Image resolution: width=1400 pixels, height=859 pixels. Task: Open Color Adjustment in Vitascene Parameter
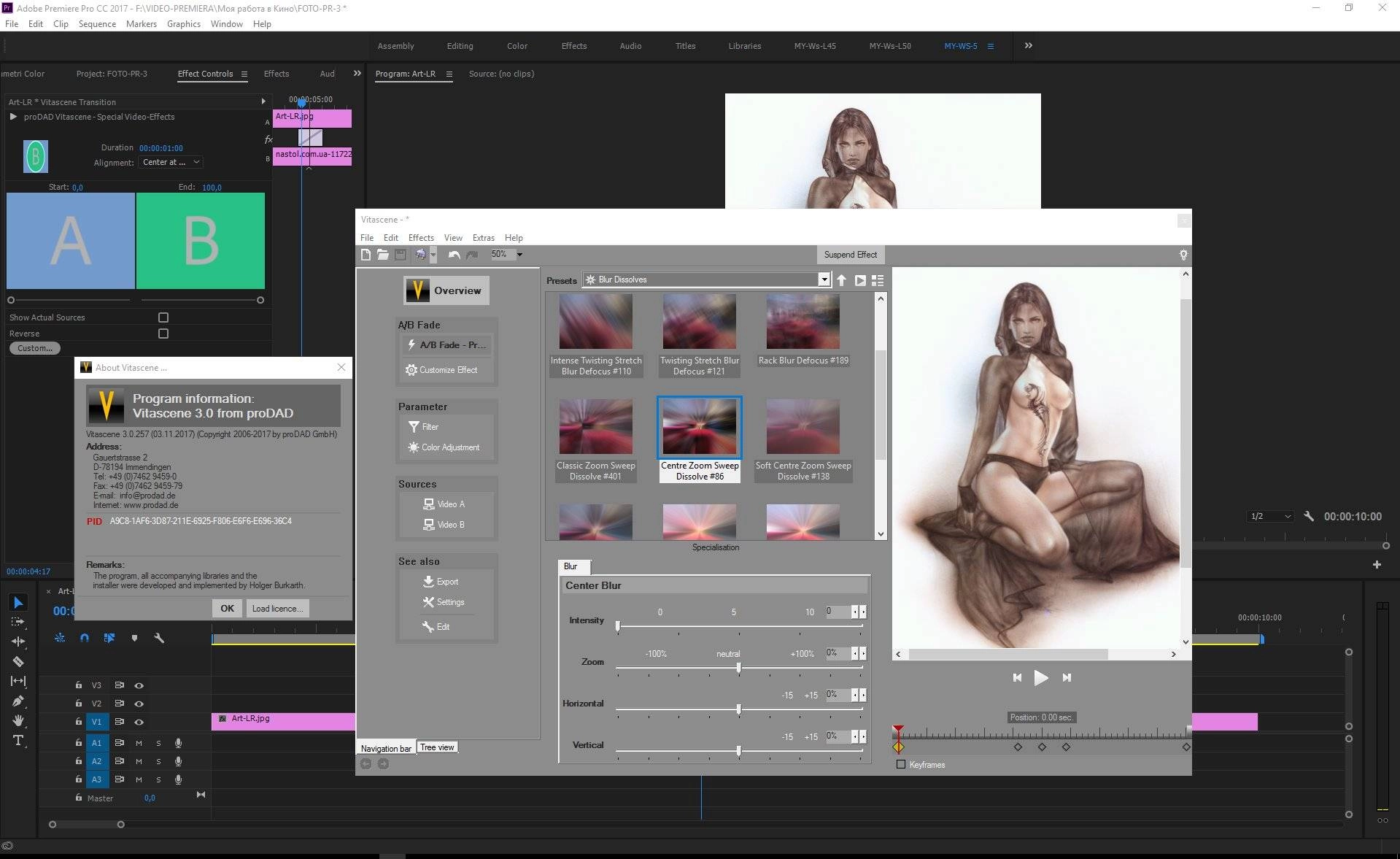click(444, 447)
